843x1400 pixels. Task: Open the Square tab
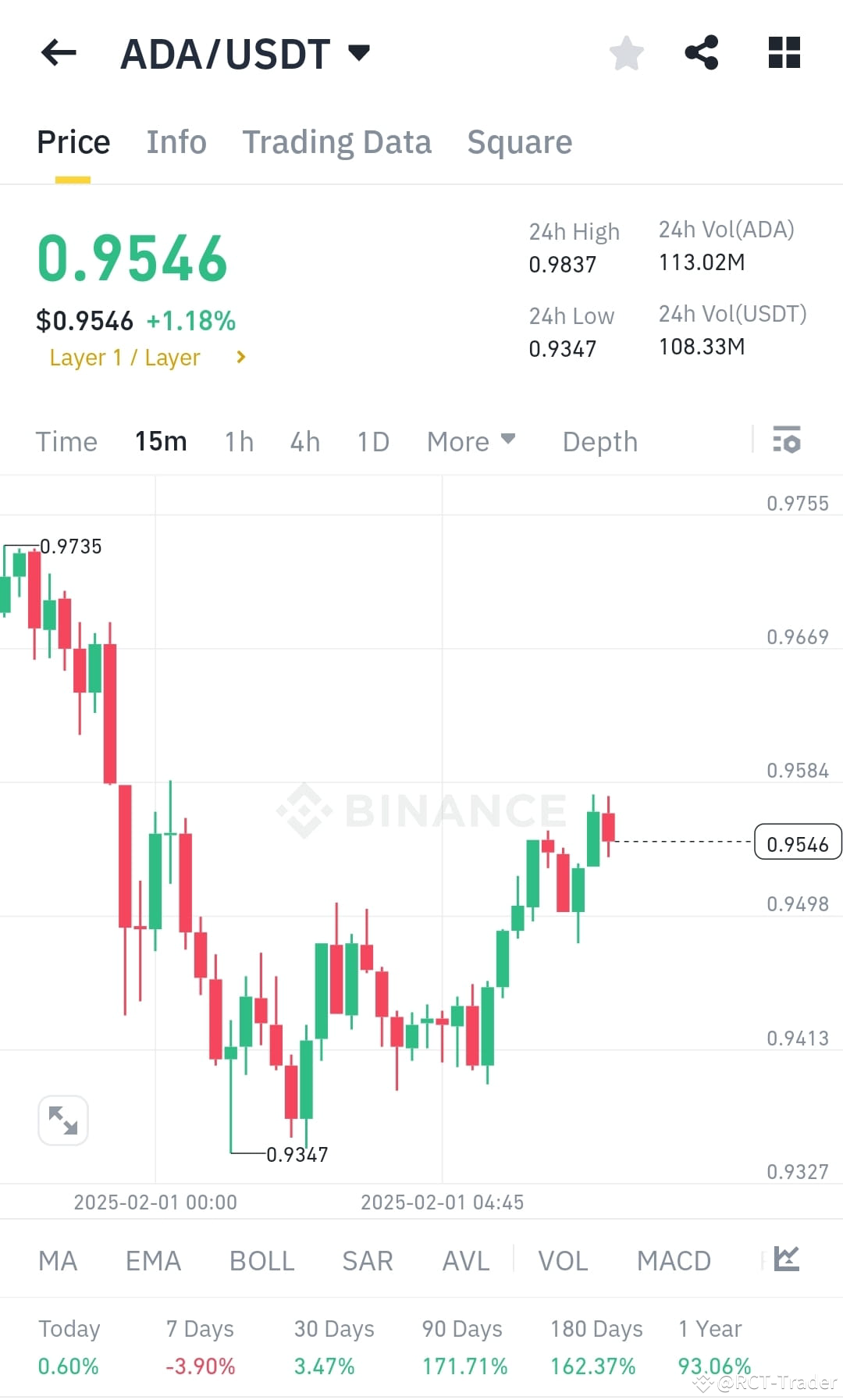pyautogui.click(x=519, y=141)
